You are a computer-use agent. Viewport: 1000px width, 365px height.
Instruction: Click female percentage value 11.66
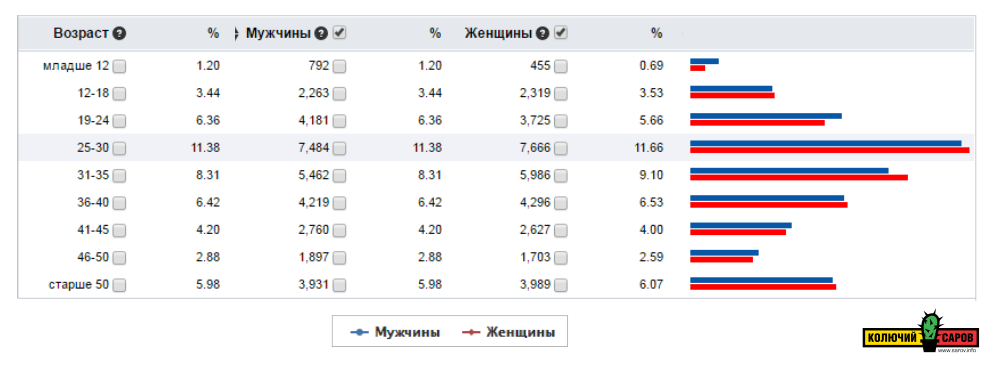click(x=649, y=148)
